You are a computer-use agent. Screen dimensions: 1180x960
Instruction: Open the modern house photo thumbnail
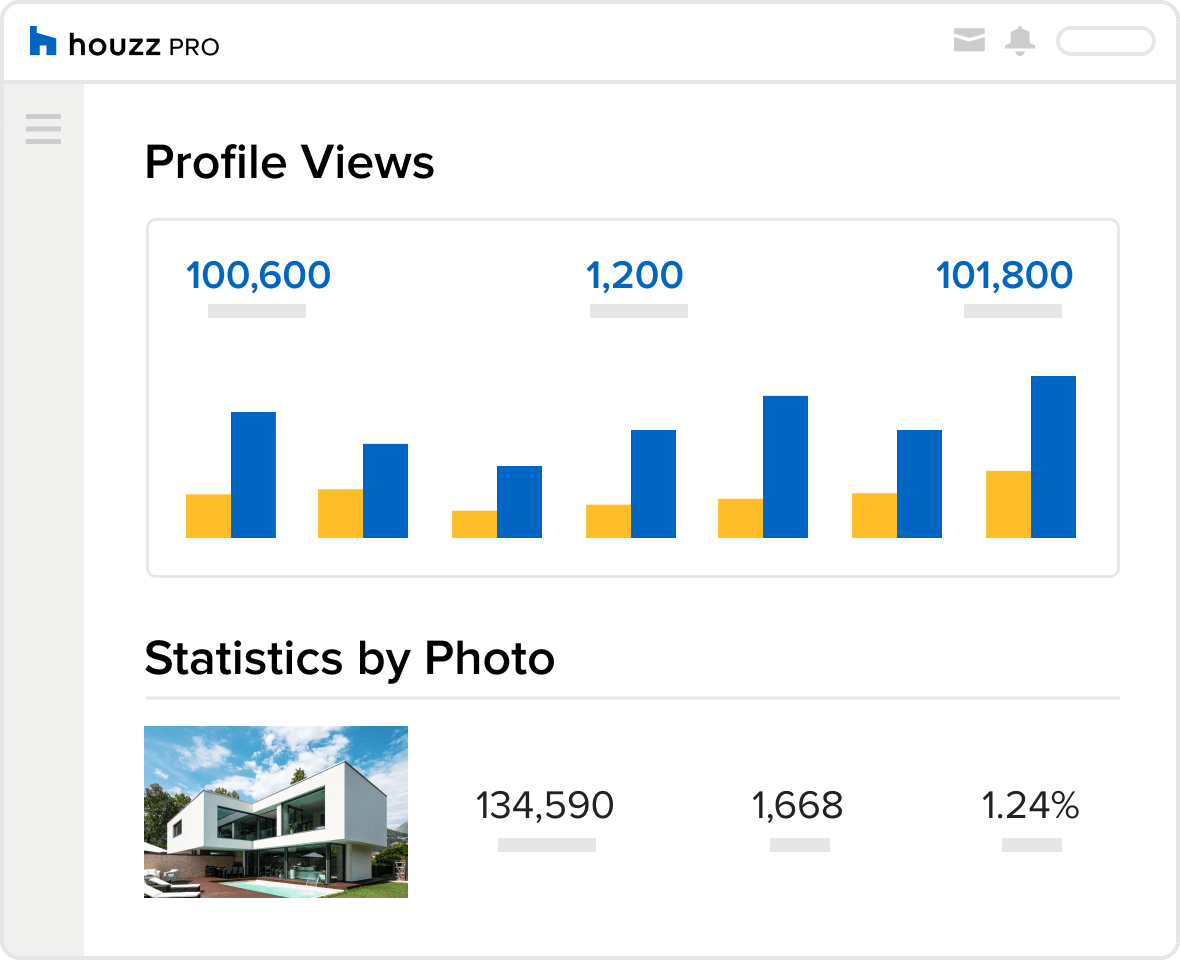click(x=276, y=811)
